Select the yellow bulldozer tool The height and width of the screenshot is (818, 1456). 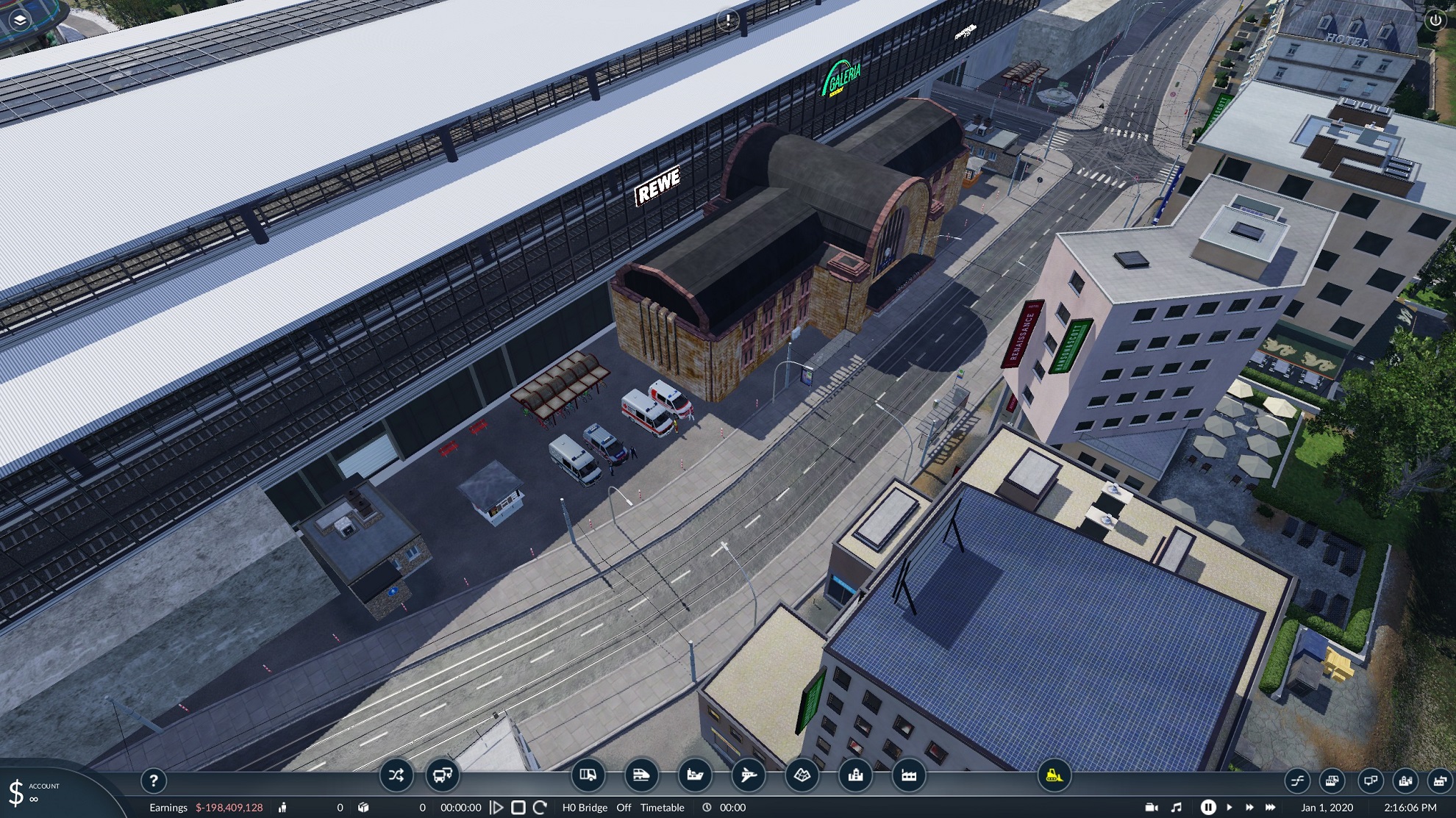pos(1054,775)
